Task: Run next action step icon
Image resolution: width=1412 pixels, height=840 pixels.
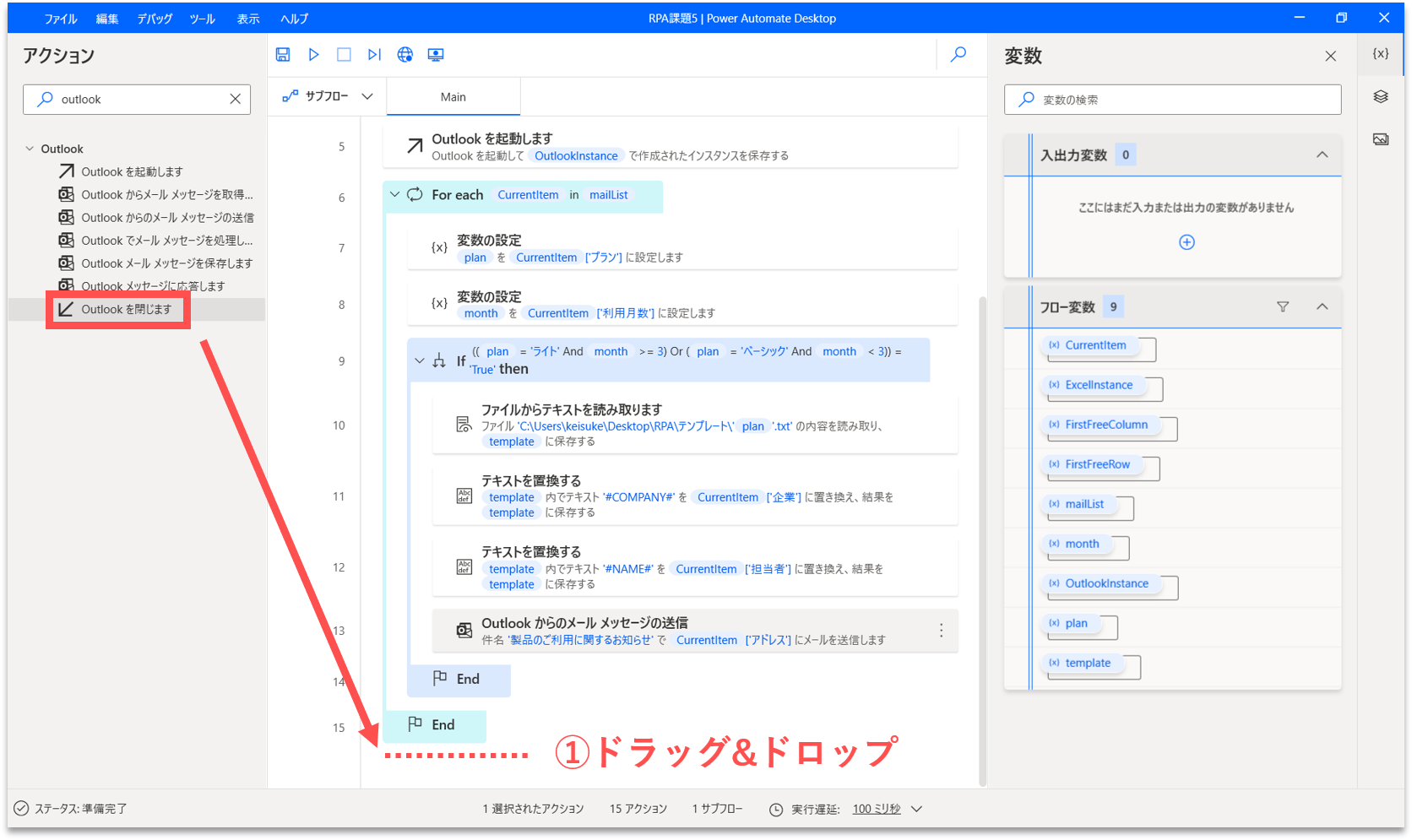Action: click(374, 55)
